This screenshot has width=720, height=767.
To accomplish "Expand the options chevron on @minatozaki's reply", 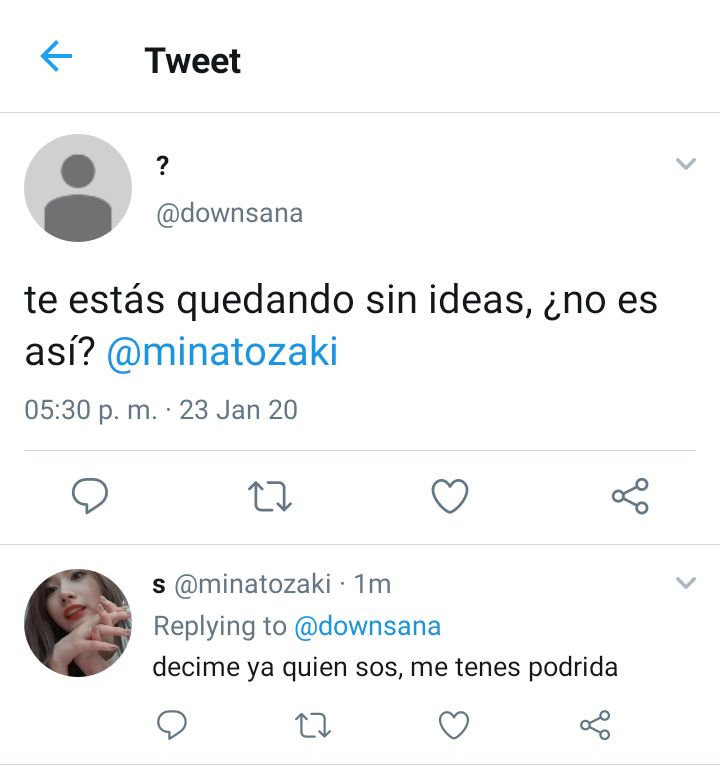I will pyautogui.click(x=686, y=583).
